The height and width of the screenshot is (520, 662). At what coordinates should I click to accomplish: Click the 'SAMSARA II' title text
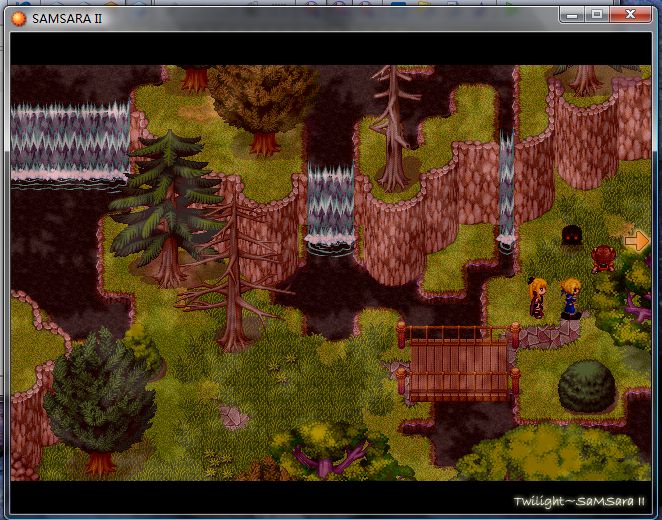coord(67,19)
